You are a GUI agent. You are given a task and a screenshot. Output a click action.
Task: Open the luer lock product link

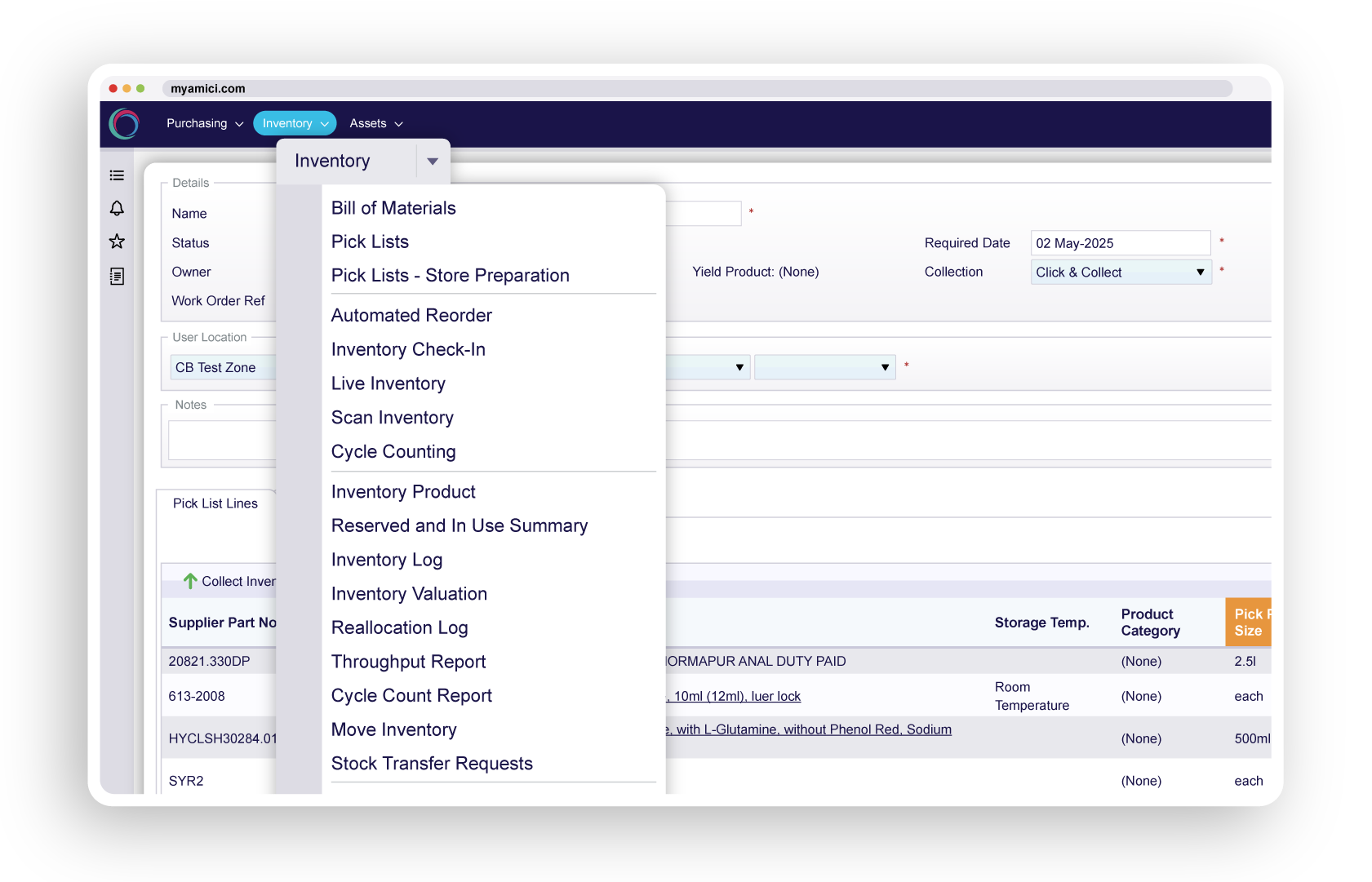(x=736, y=696)
